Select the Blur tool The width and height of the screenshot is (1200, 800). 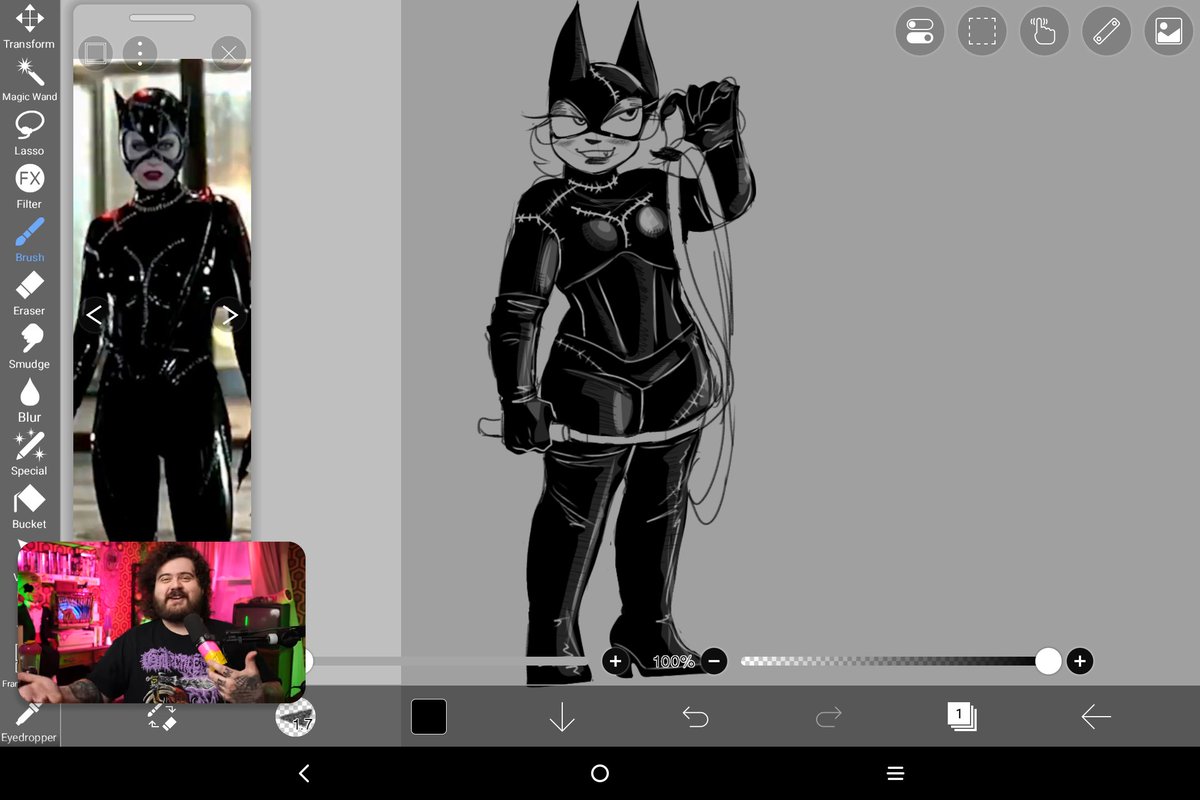29,400
